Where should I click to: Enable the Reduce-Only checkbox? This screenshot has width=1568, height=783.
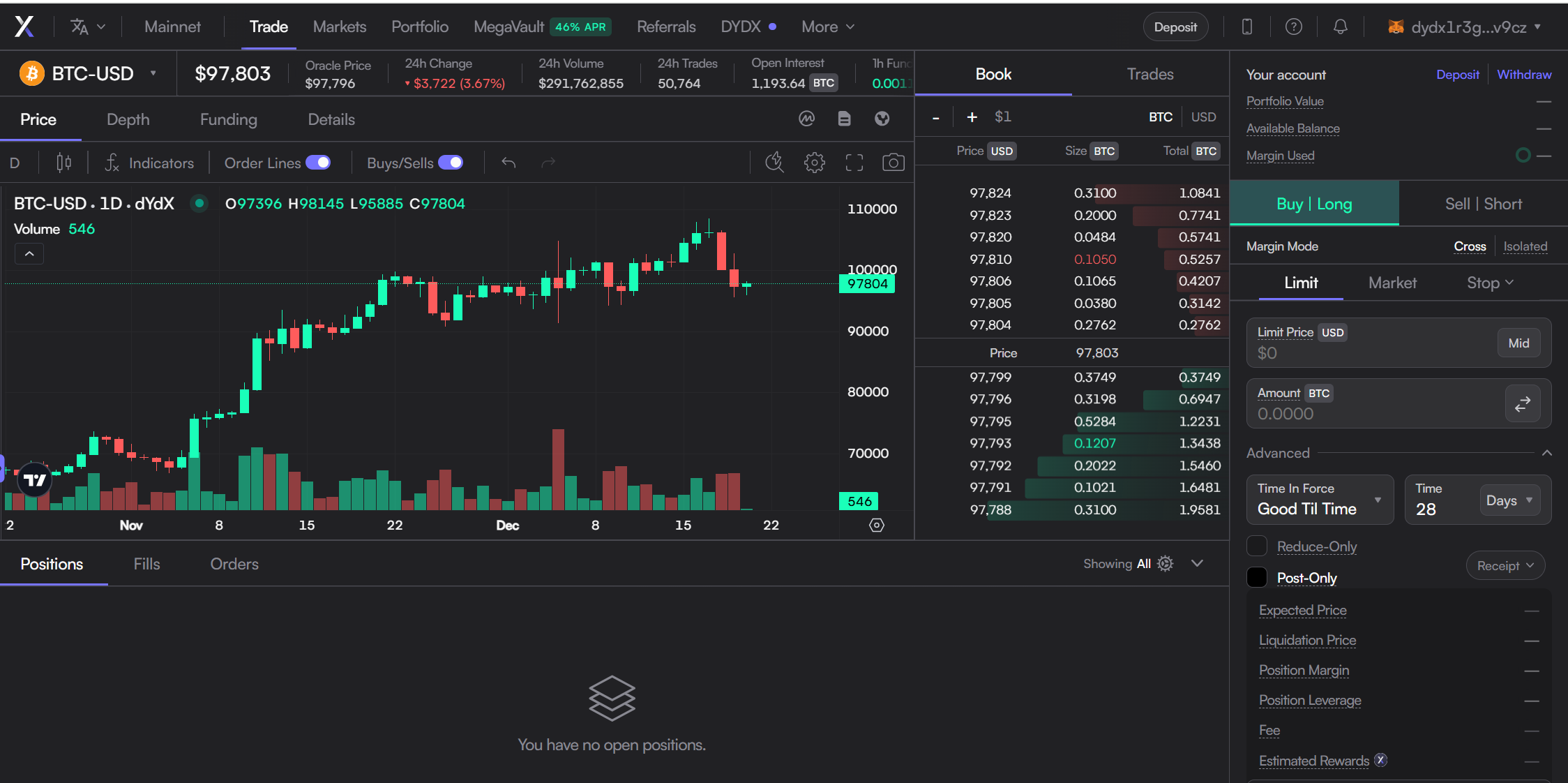click(x=1256, y=546)
